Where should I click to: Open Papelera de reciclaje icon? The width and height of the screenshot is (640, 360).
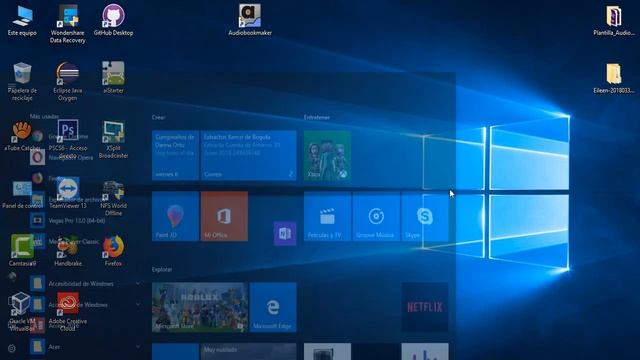tap(22, 82)
